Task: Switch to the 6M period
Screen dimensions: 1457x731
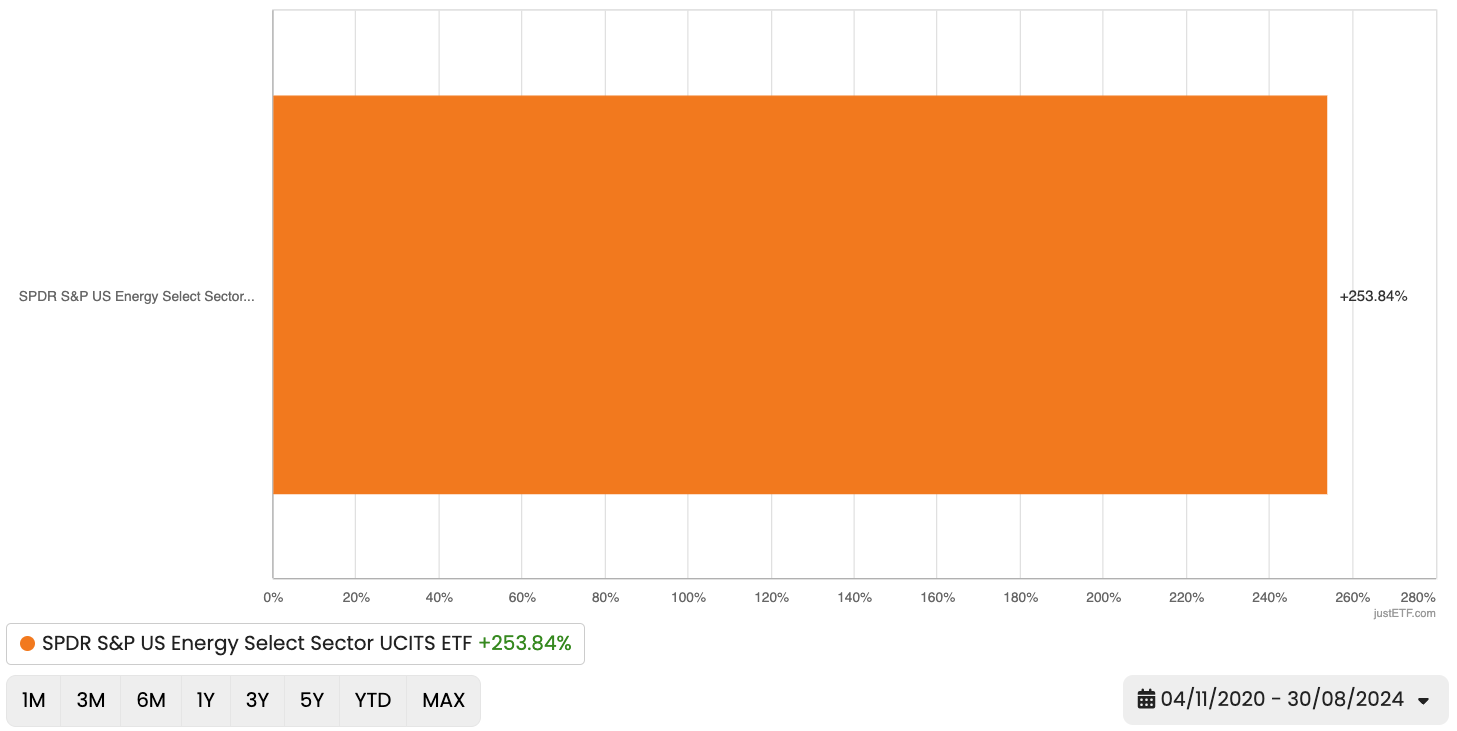Action: point(151,700)
